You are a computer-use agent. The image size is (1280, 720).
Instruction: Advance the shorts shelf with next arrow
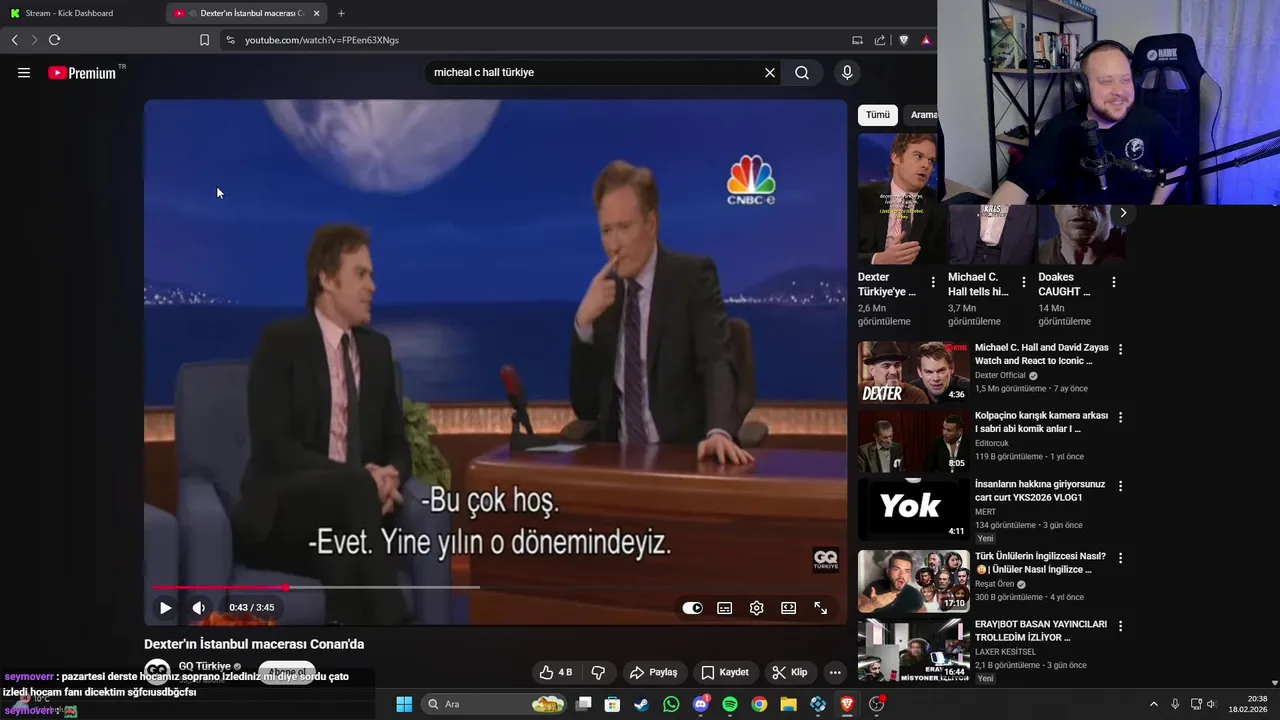pyautogui.click(x=1123, y=213)
